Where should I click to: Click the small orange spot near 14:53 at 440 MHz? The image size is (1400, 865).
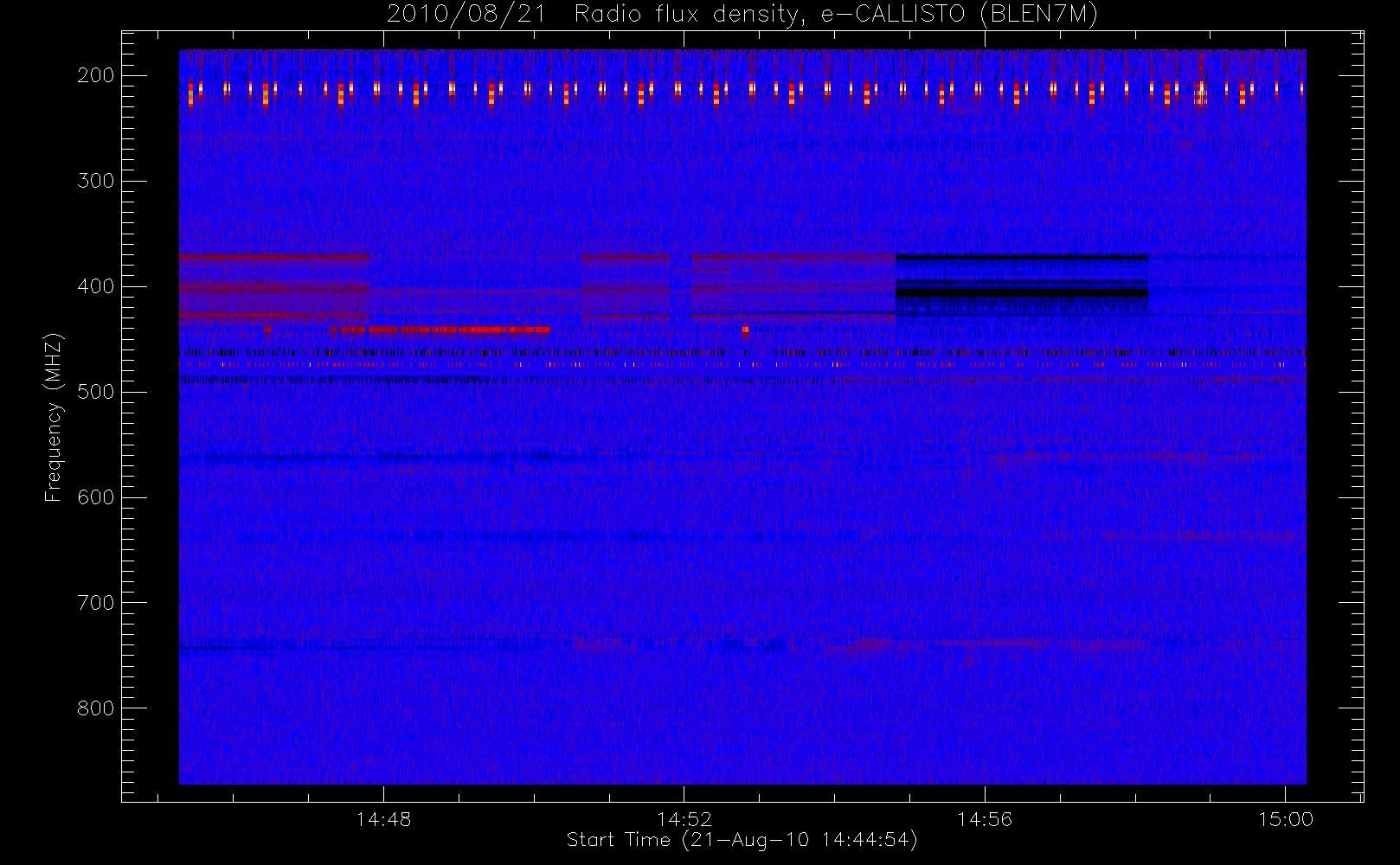pos(745,330)
